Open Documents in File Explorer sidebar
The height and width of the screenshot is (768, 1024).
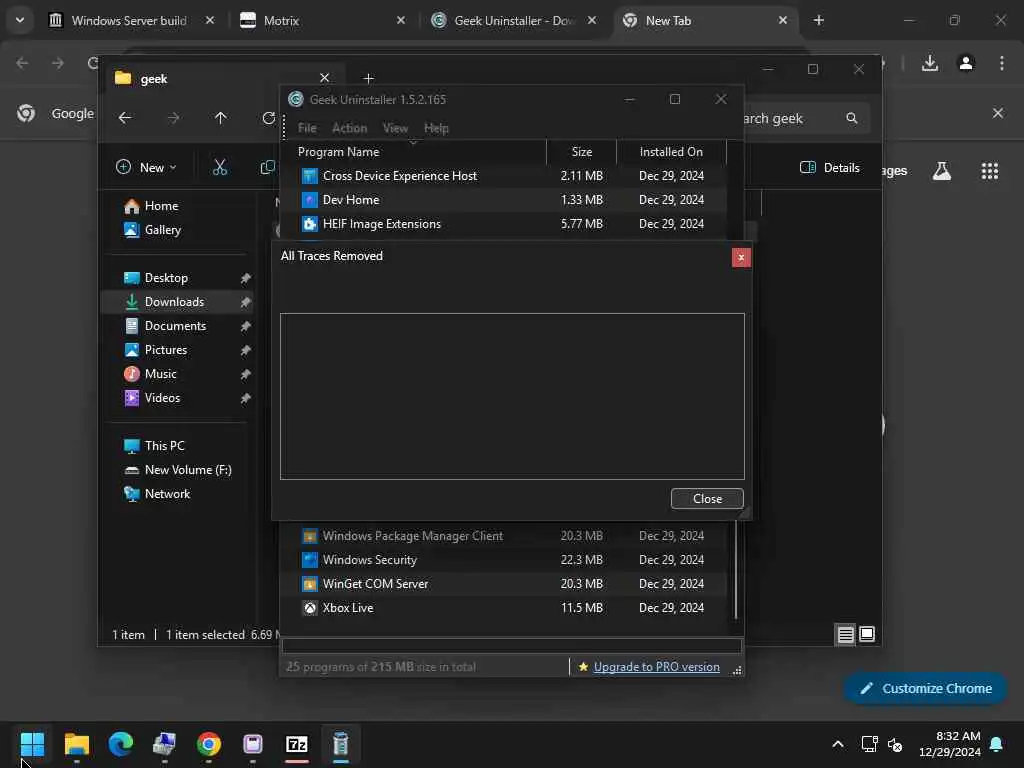[x=176, y=326]
